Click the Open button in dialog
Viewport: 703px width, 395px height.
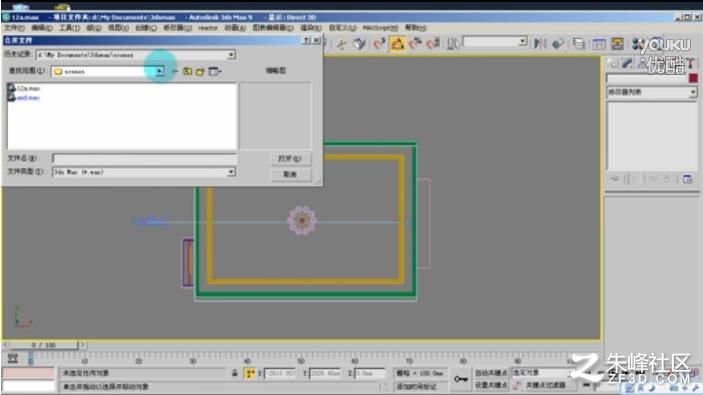coord(291,159)
